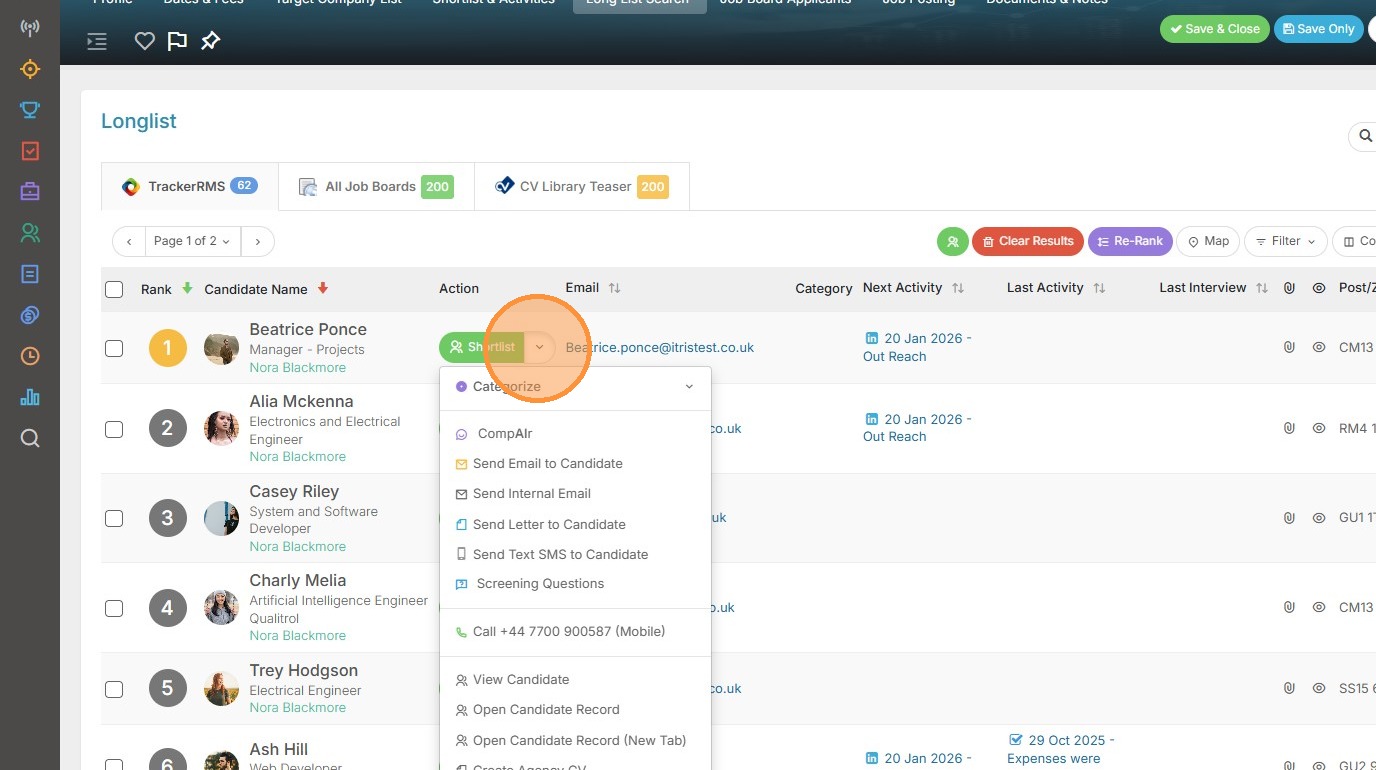
Task: Open the green people icon in sidebar
Action: coord(30,233)
